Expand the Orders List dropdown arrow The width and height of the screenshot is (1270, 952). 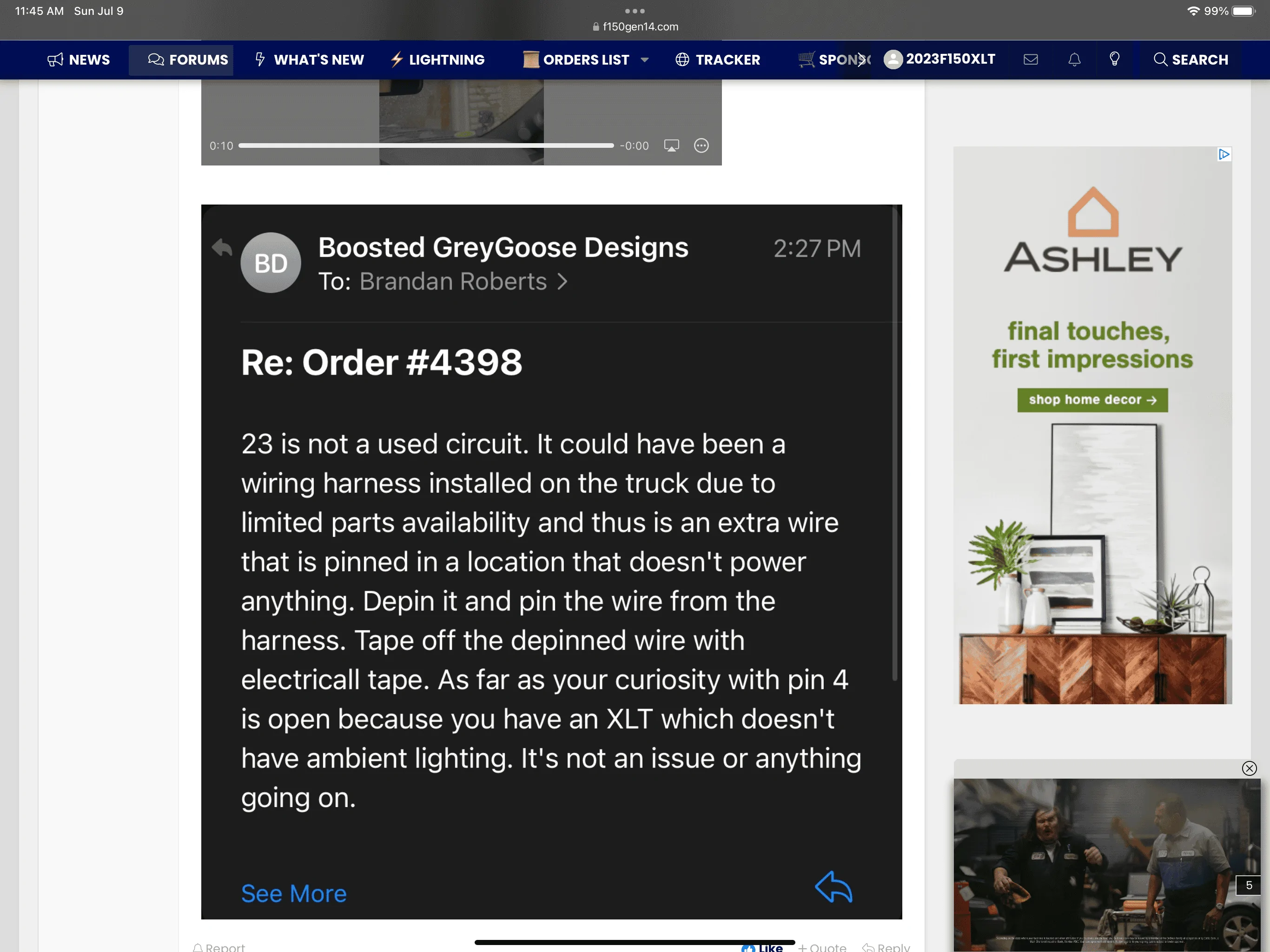pos(644,59)
